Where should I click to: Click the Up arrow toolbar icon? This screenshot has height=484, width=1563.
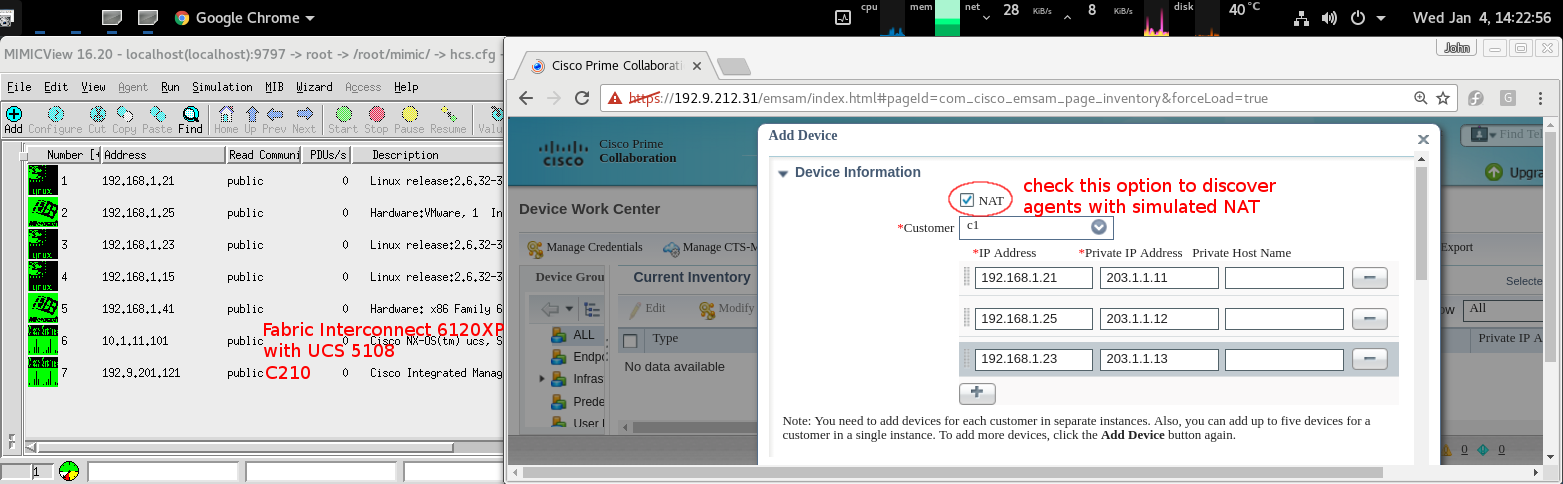click(252, 120)
